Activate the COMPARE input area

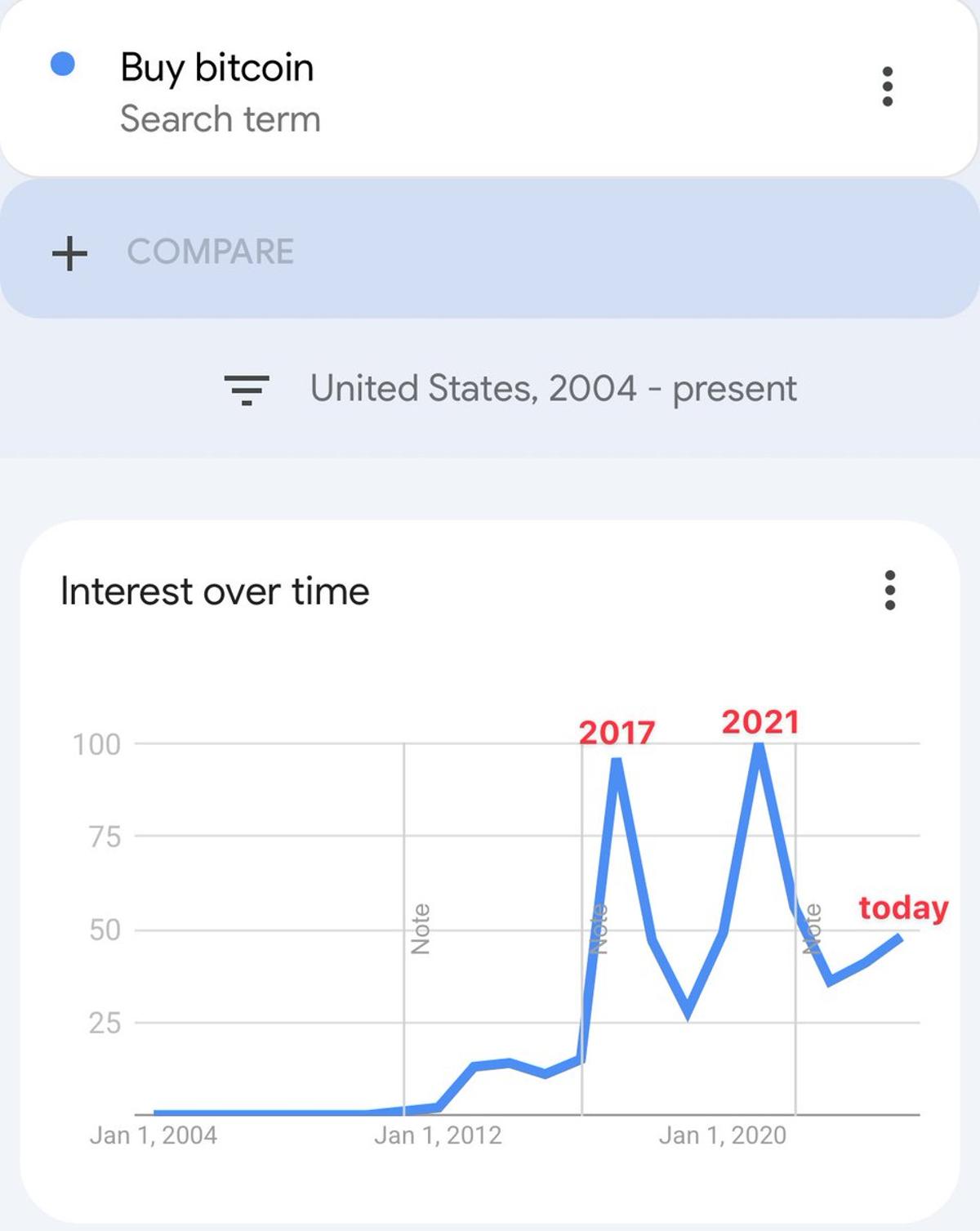point(490,253)
